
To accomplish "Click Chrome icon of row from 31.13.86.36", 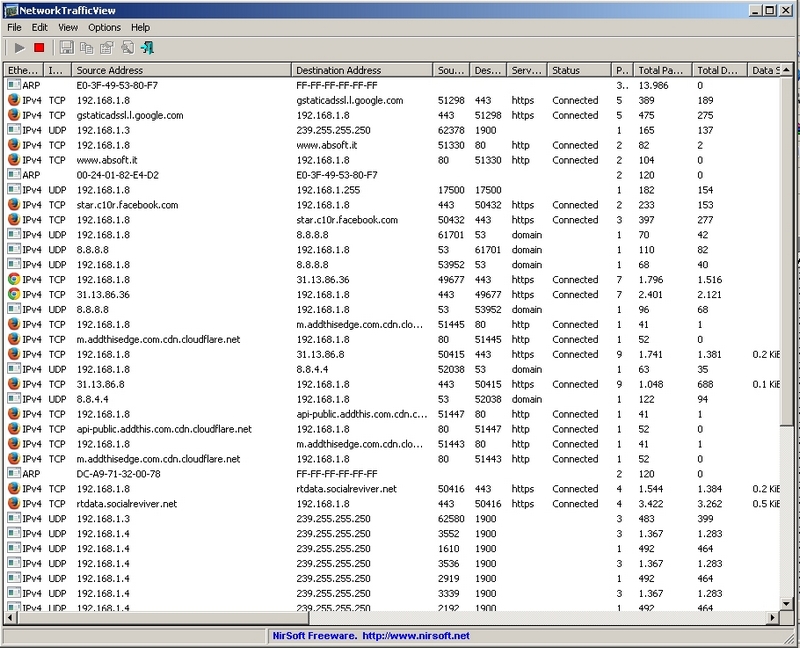I will pos(14,294).
